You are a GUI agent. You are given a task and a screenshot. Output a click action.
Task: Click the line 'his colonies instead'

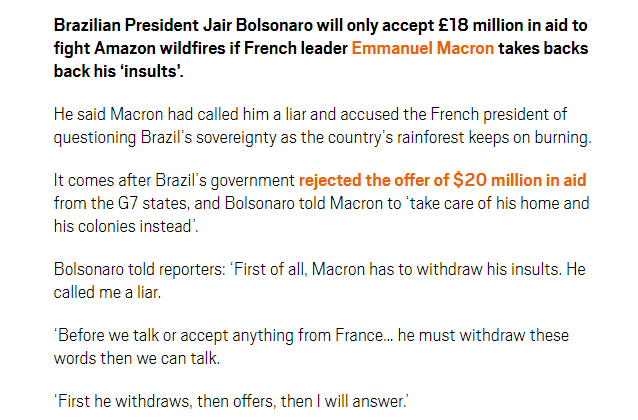126,226
